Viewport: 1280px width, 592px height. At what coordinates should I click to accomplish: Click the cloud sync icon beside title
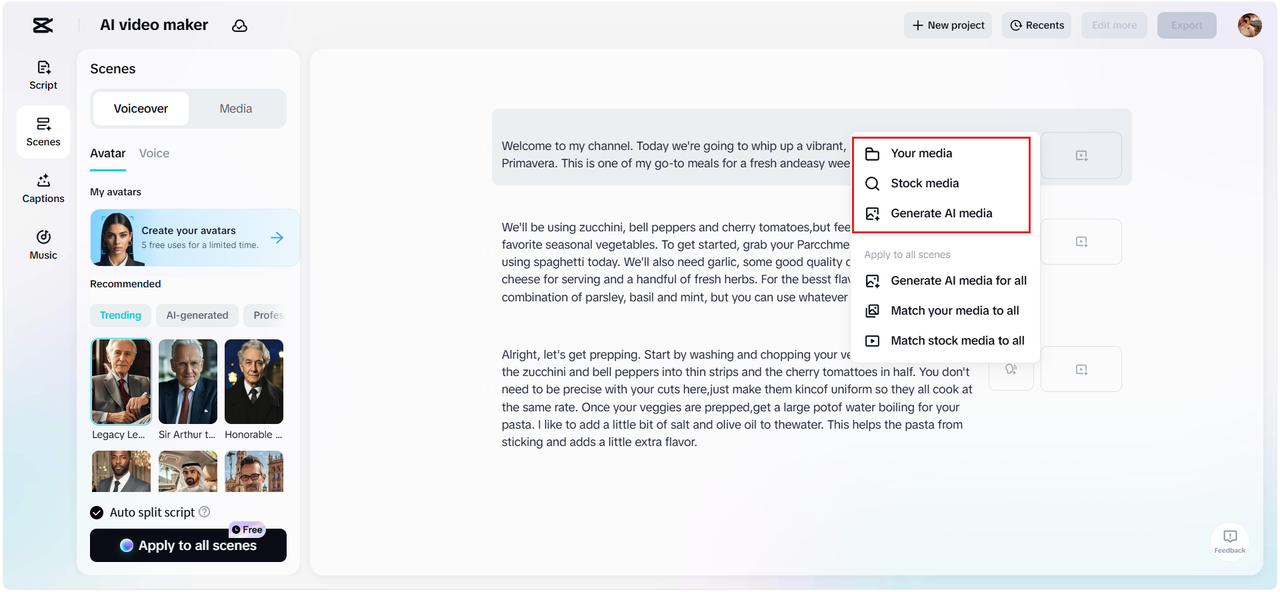240,26
